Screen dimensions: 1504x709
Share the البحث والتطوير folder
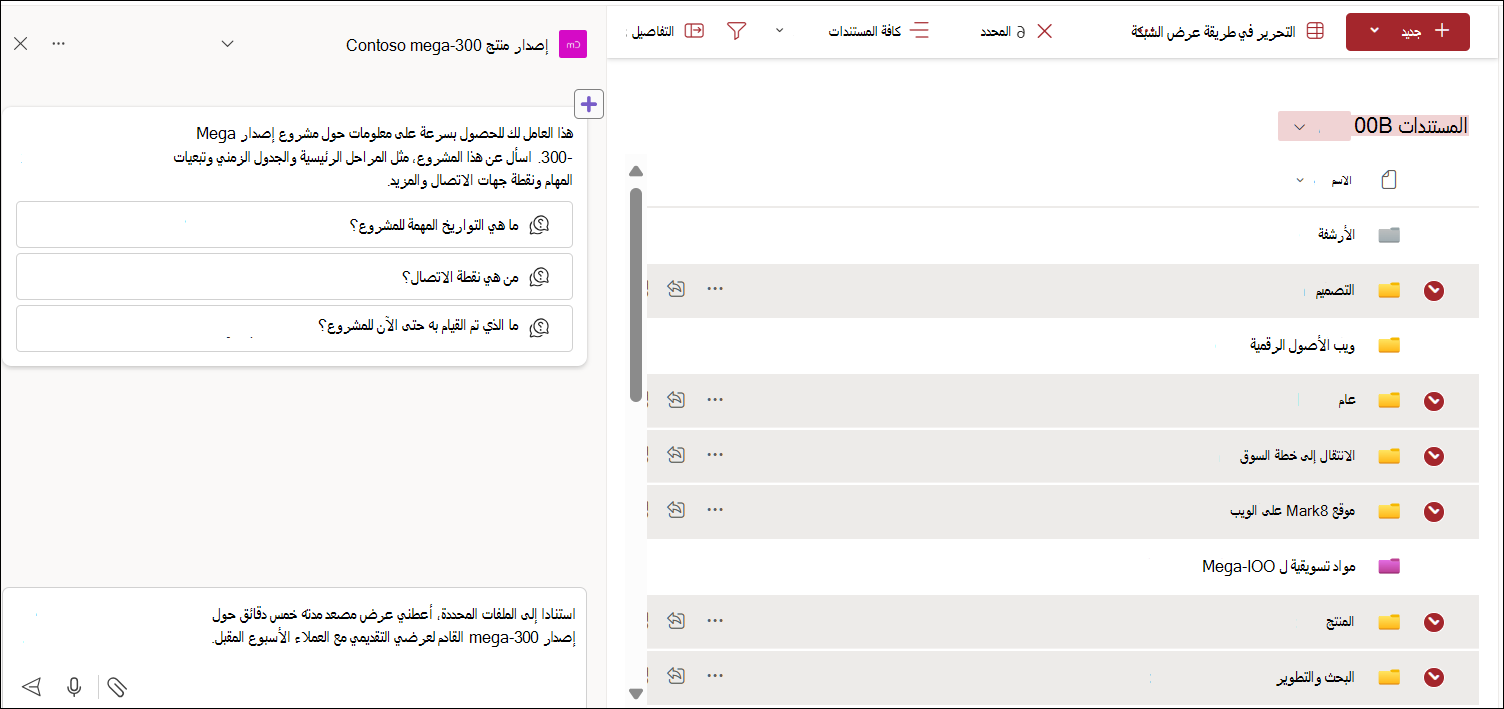pyautogui.click(x=676, y=675)
